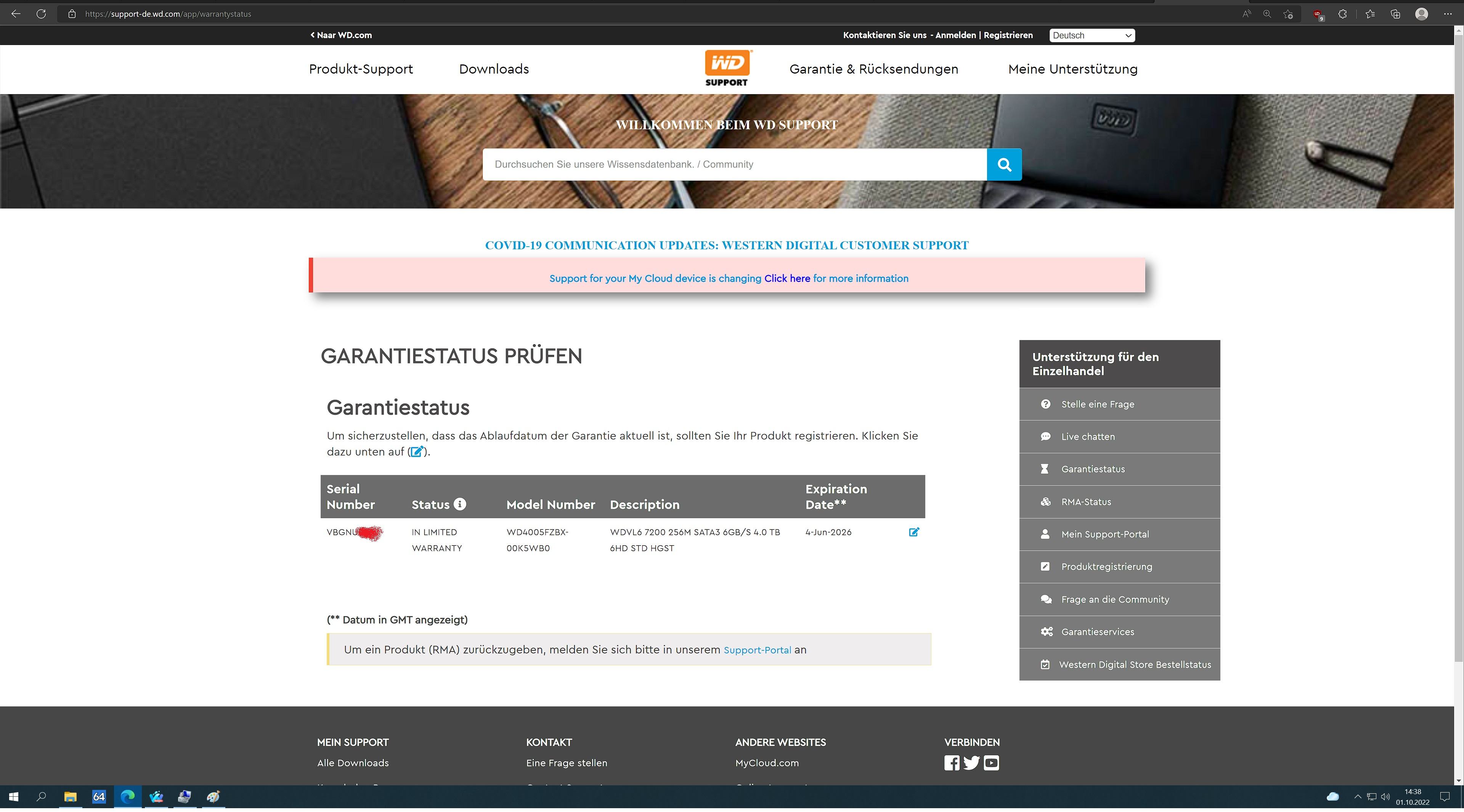Click the volume speaker tray icon
This screenshot has height=812, width=1464.
(1385, 797)
